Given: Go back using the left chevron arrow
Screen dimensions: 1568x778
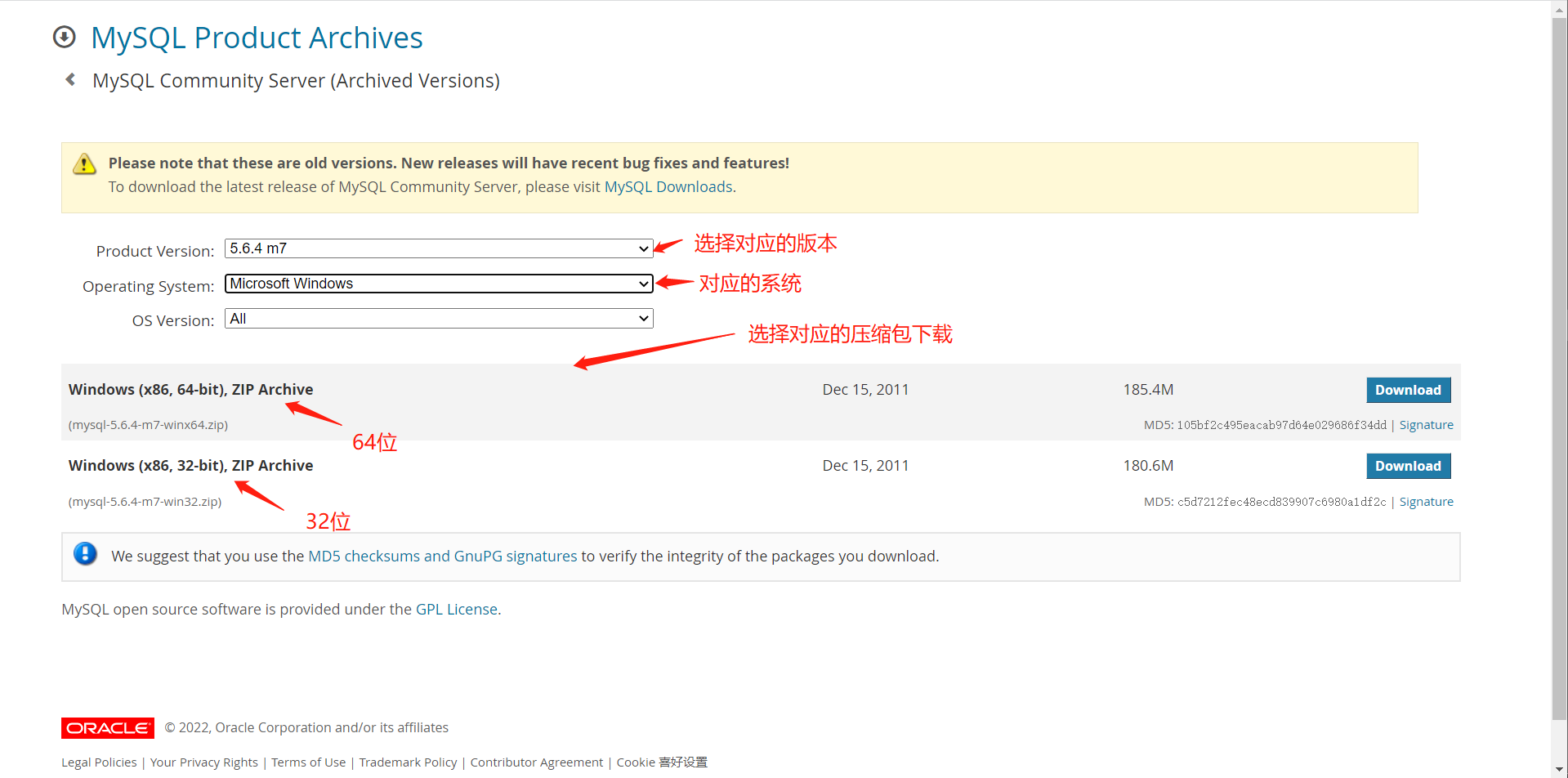Looking at the screenshot, I should click(70, 79).
